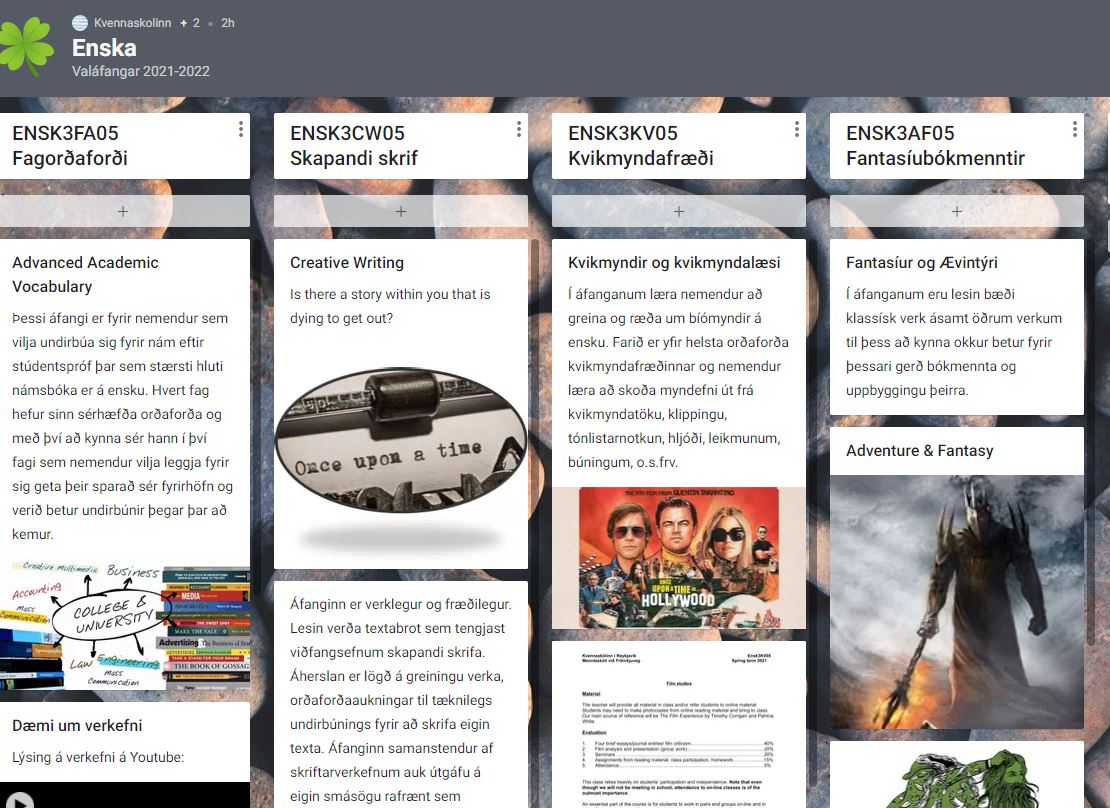The image size is (1110, 808).
Task: Click the 'Þessi áfangi er fyrir nemendur' description
Action: 122,426
